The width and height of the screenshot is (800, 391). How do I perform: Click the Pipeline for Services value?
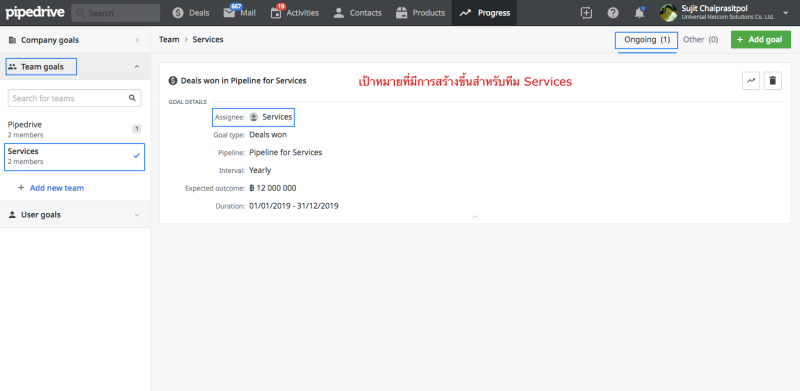point(286,152)
